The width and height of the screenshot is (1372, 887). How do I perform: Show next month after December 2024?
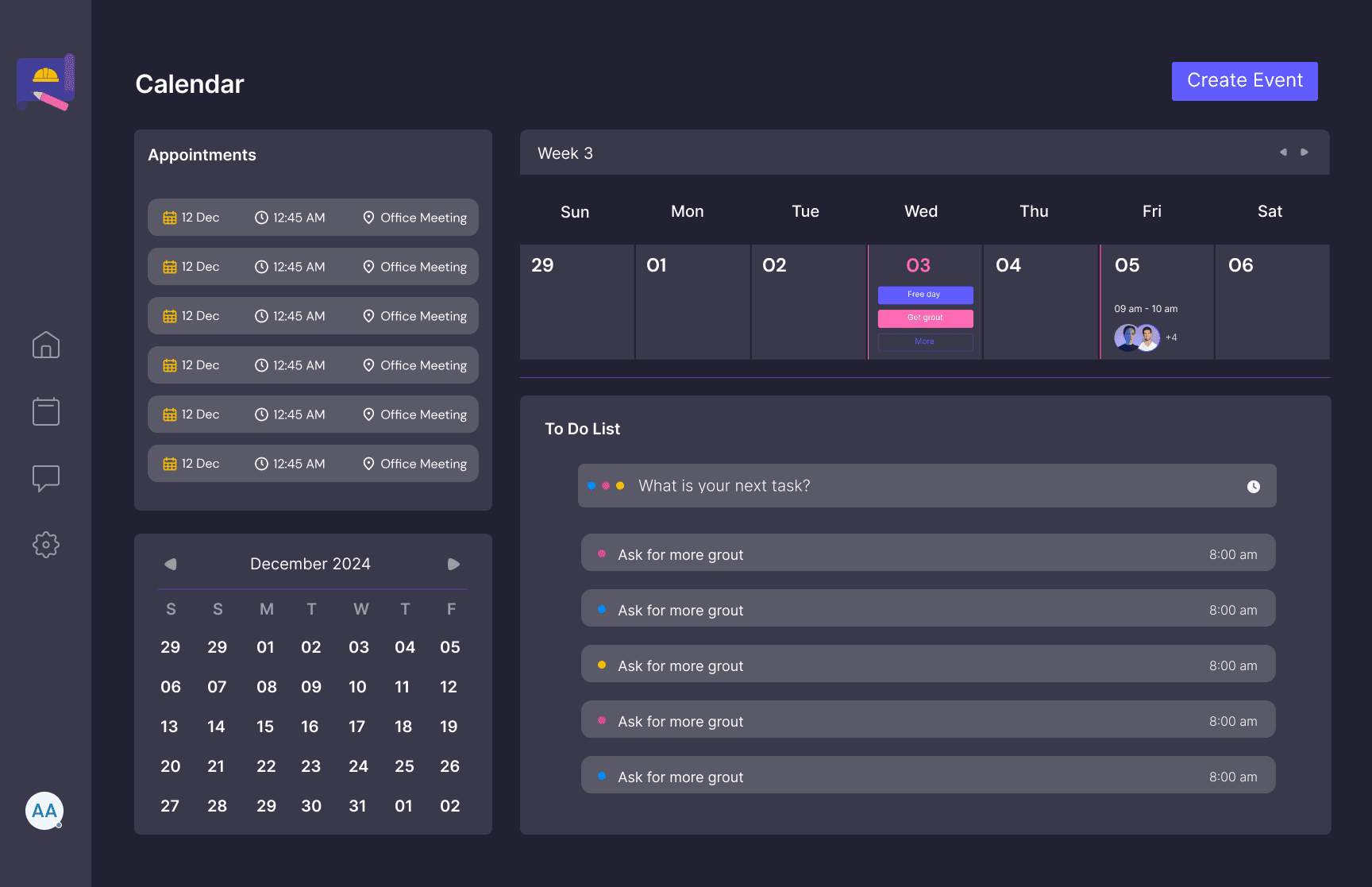[x=453, y=564]
